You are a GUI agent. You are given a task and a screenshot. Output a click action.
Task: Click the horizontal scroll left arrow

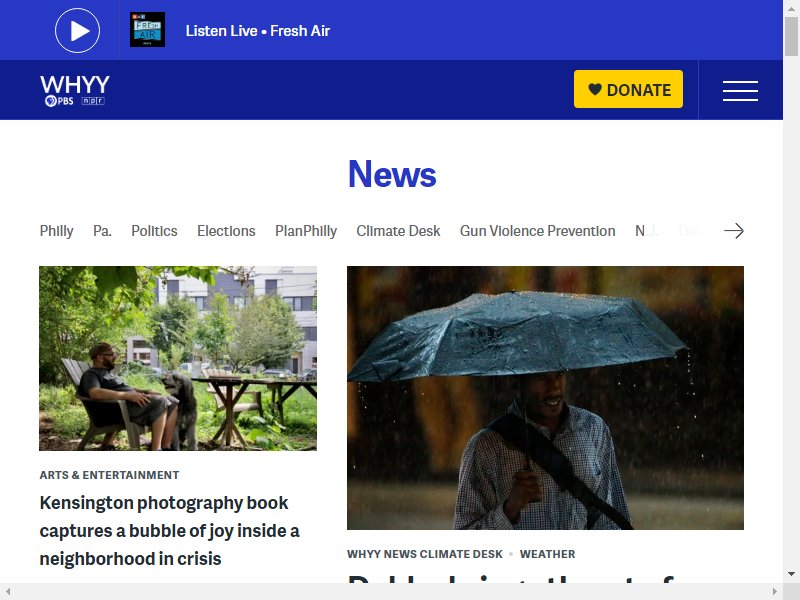click(x=8, y=592)
